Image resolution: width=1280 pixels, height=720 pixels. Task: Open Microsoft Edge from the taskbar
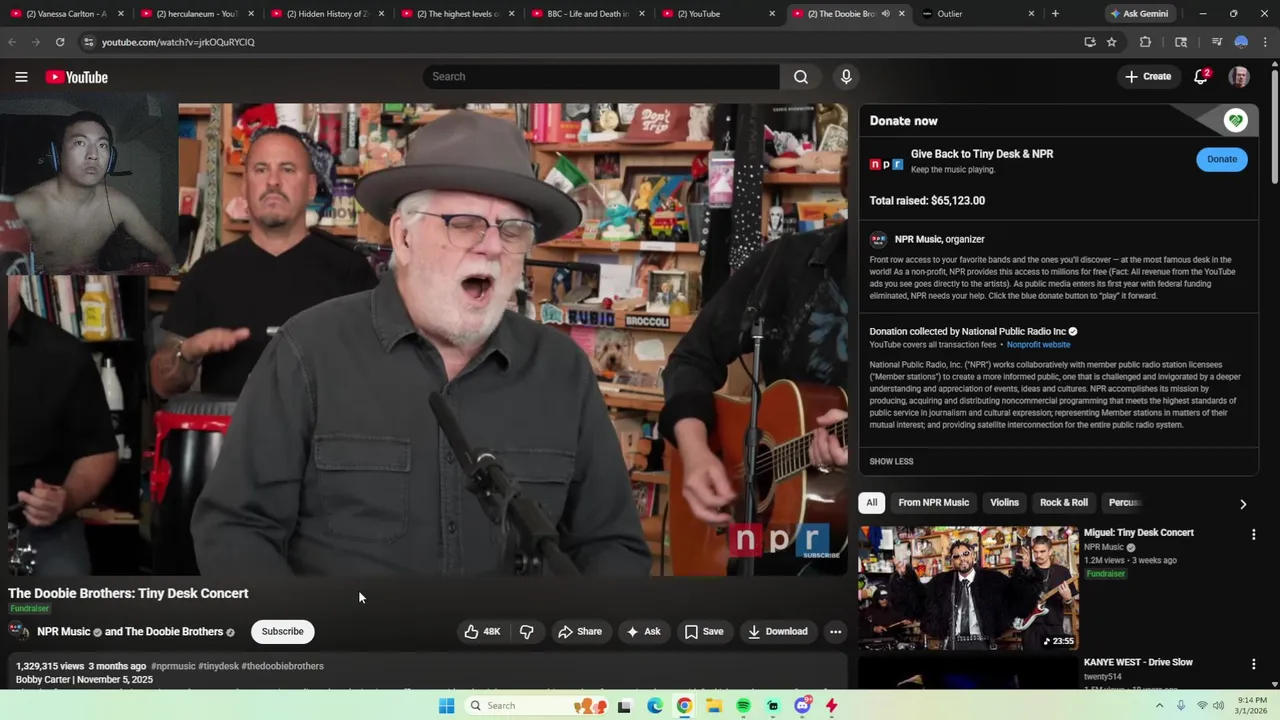coord(655,706)
